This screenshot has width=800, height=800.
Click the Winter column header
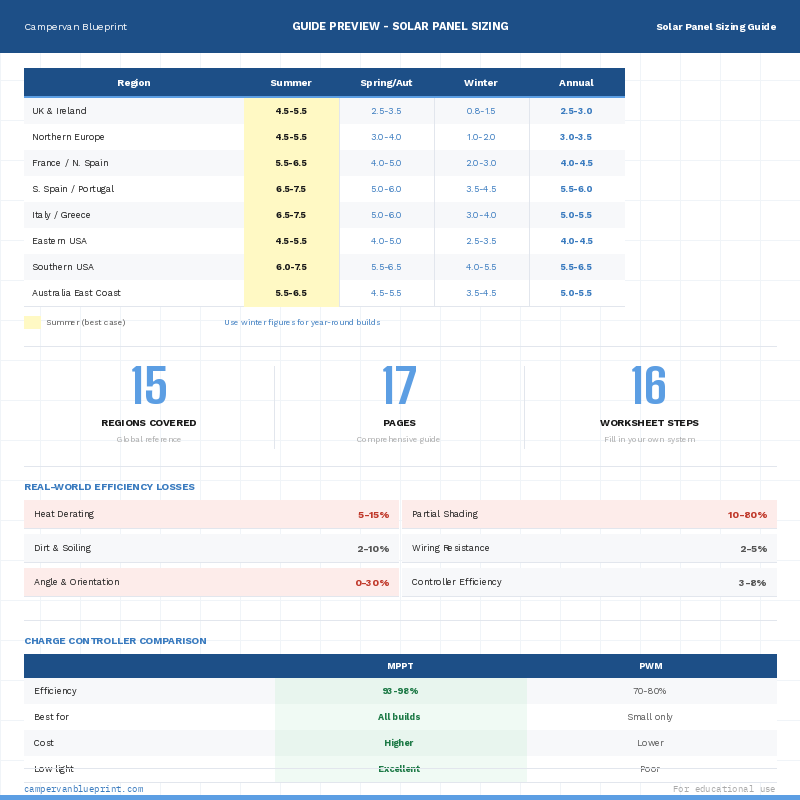click(481, 83)
